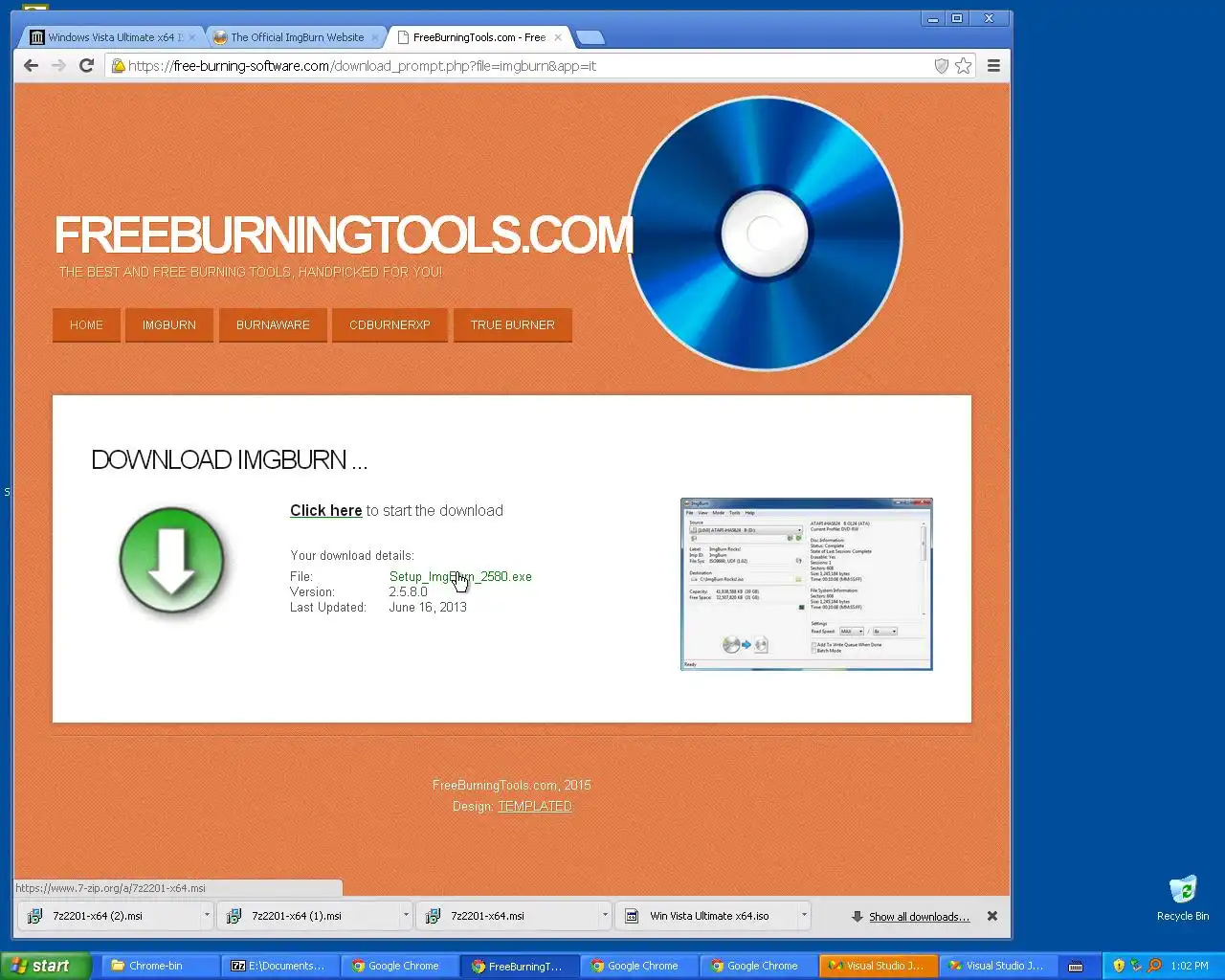Click the 7z2201-x64 (1).msi file icon
This screenshot has width=1225, height=980.
click(x=234, y=916)
